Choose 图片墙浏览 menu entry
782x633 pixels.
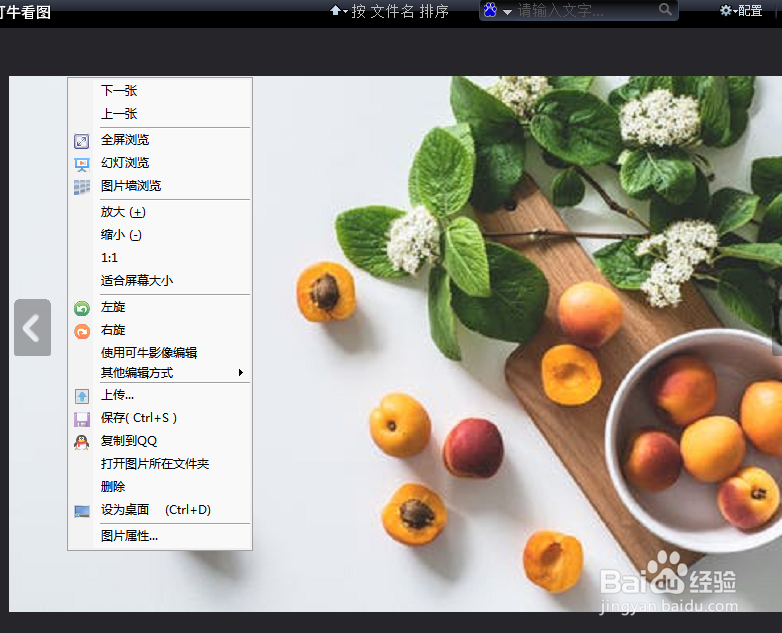click(x=160, y=186)
